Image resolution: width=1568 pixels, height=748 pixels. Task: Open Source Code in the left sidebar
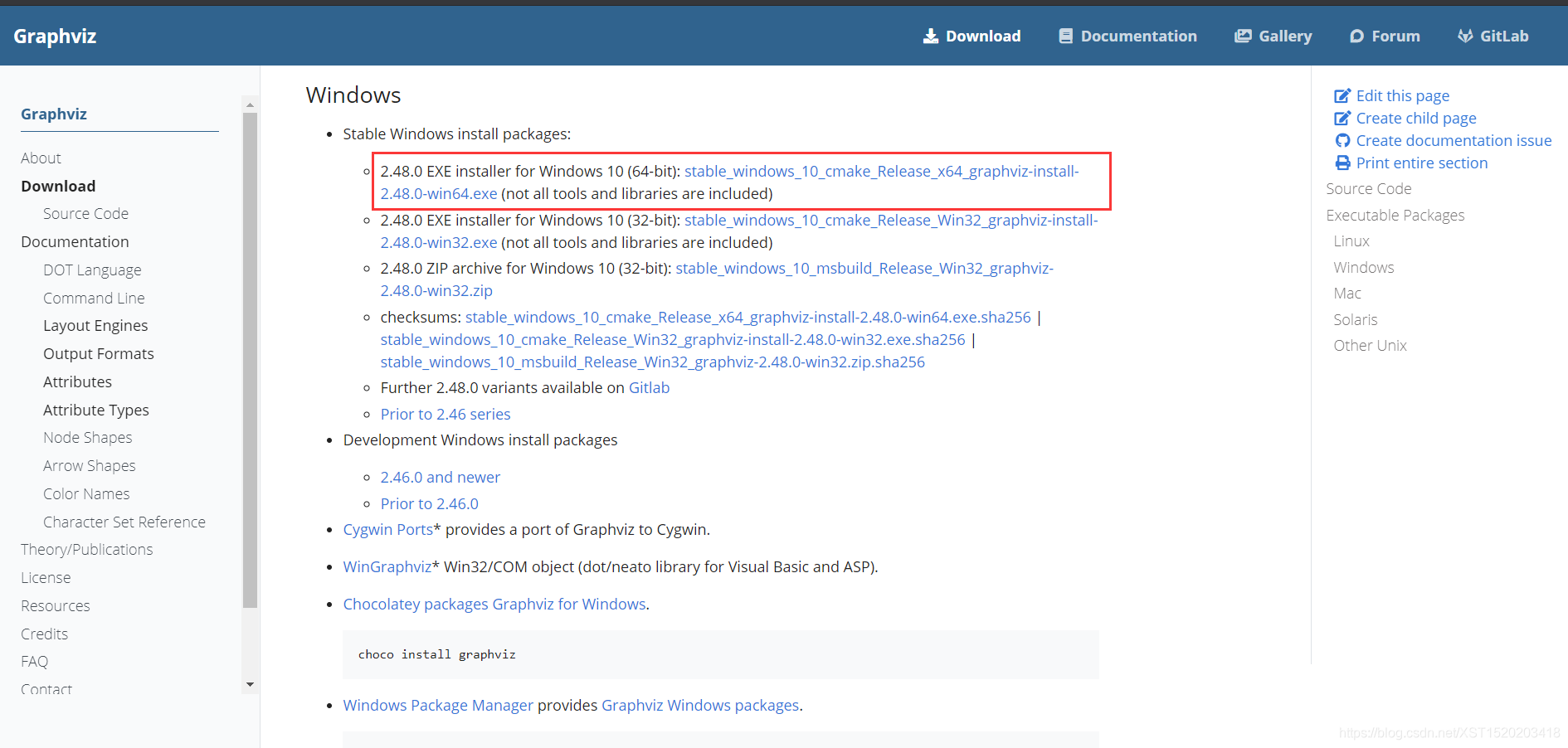click(85, 213)
